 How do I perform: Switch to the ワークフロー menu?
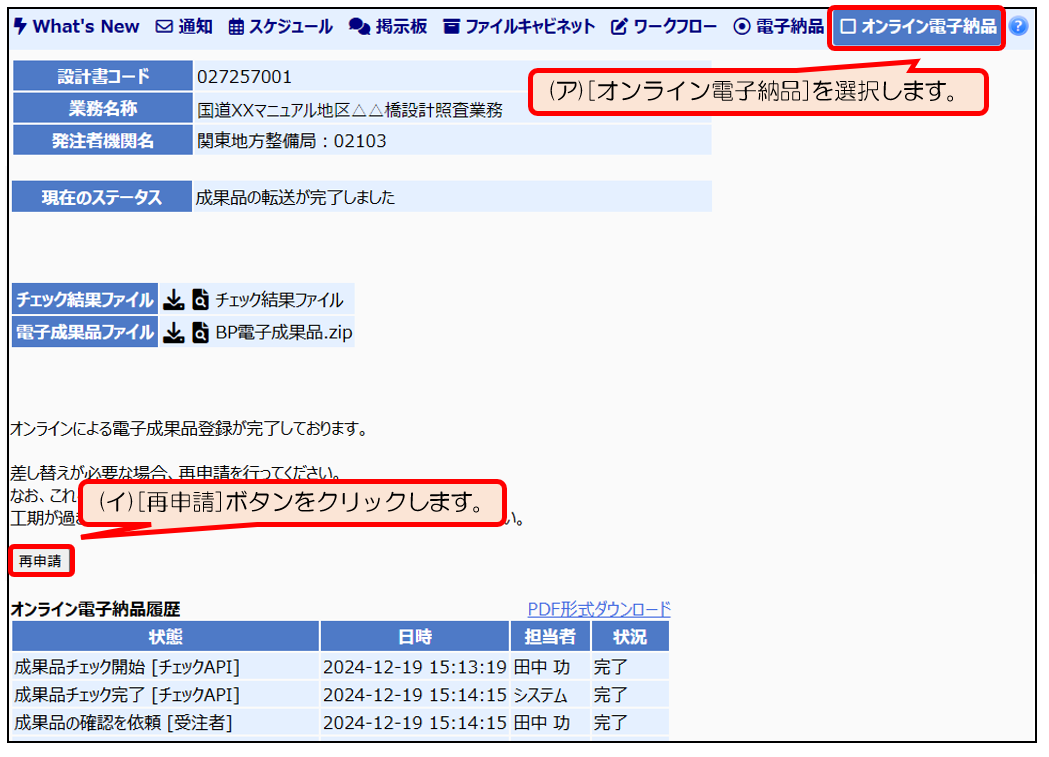[664, 27]
